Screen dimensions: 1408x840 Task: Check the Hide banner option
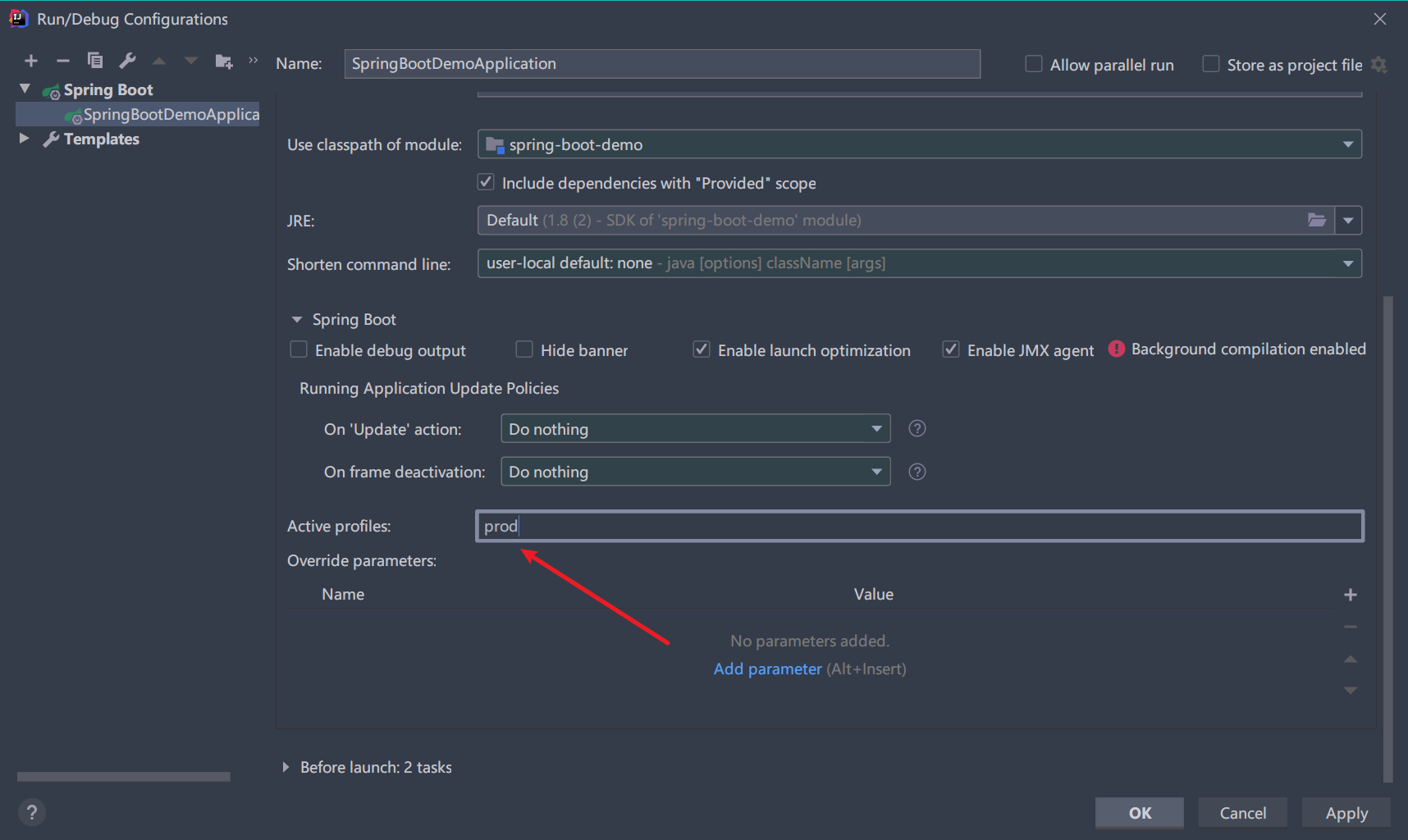524,349
